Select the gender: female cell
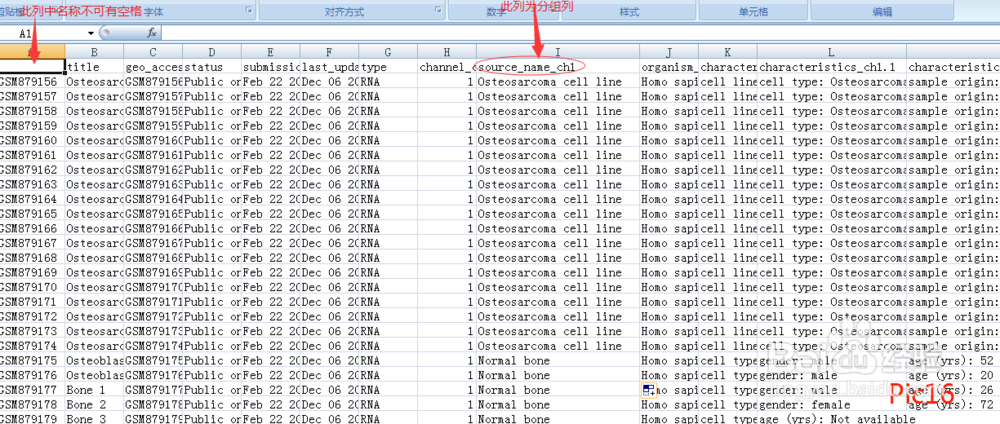This screenshot has width=1000, height=424. pyautogui.click(x=831, y=404)
